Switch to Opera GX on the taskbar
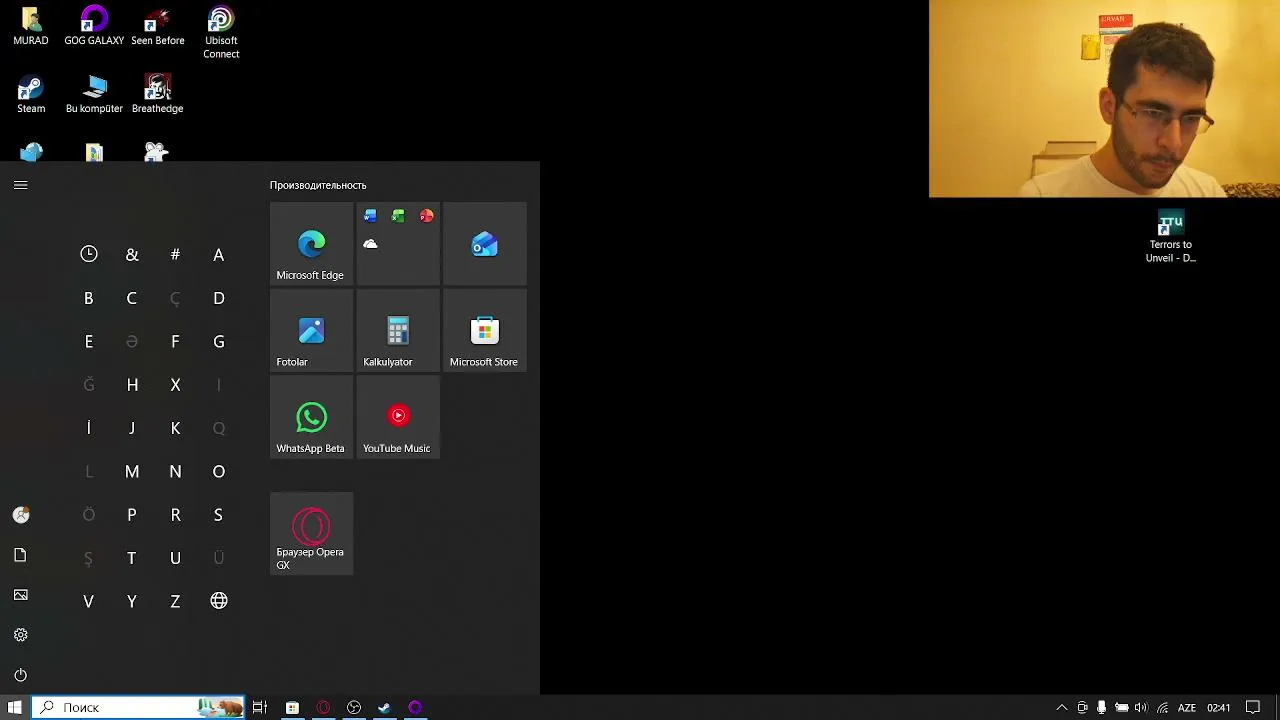Image resolution: width=1280 pixels, height=720 pixels. point(323,707)
